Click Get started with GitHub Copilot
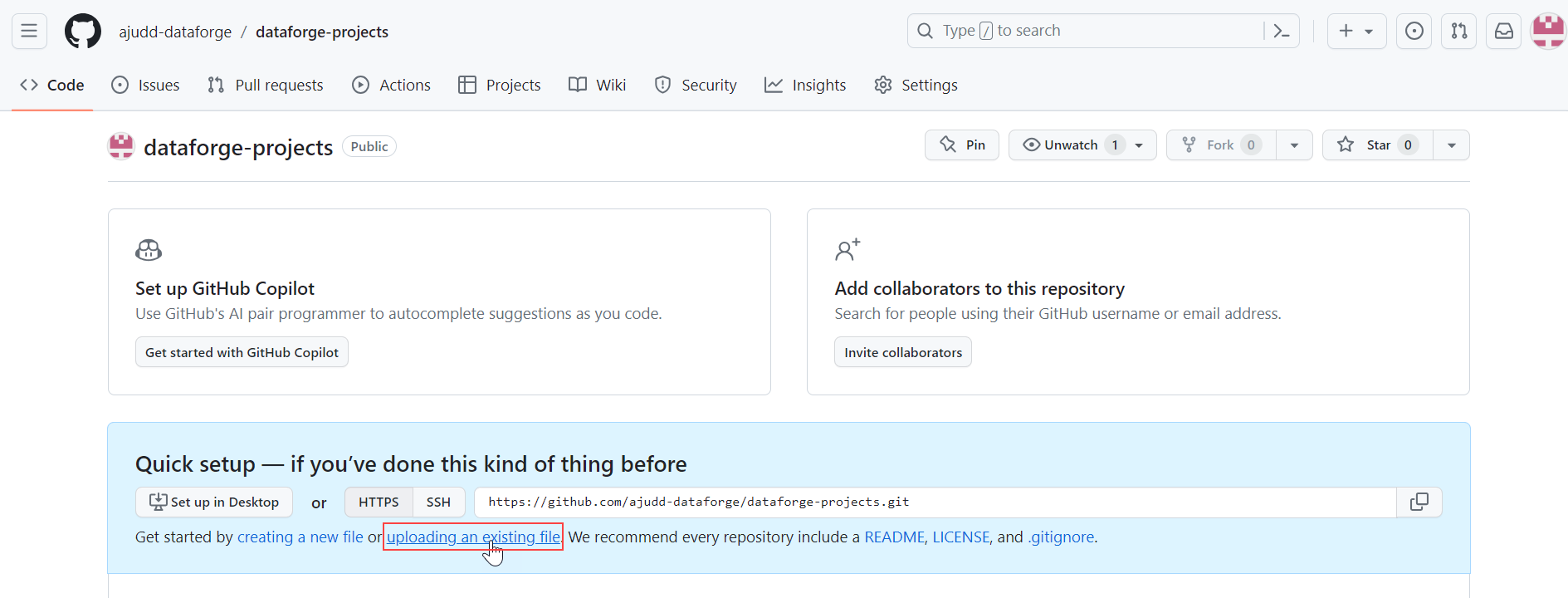Screen dimensions: 1568x598 tap(242, 352)
